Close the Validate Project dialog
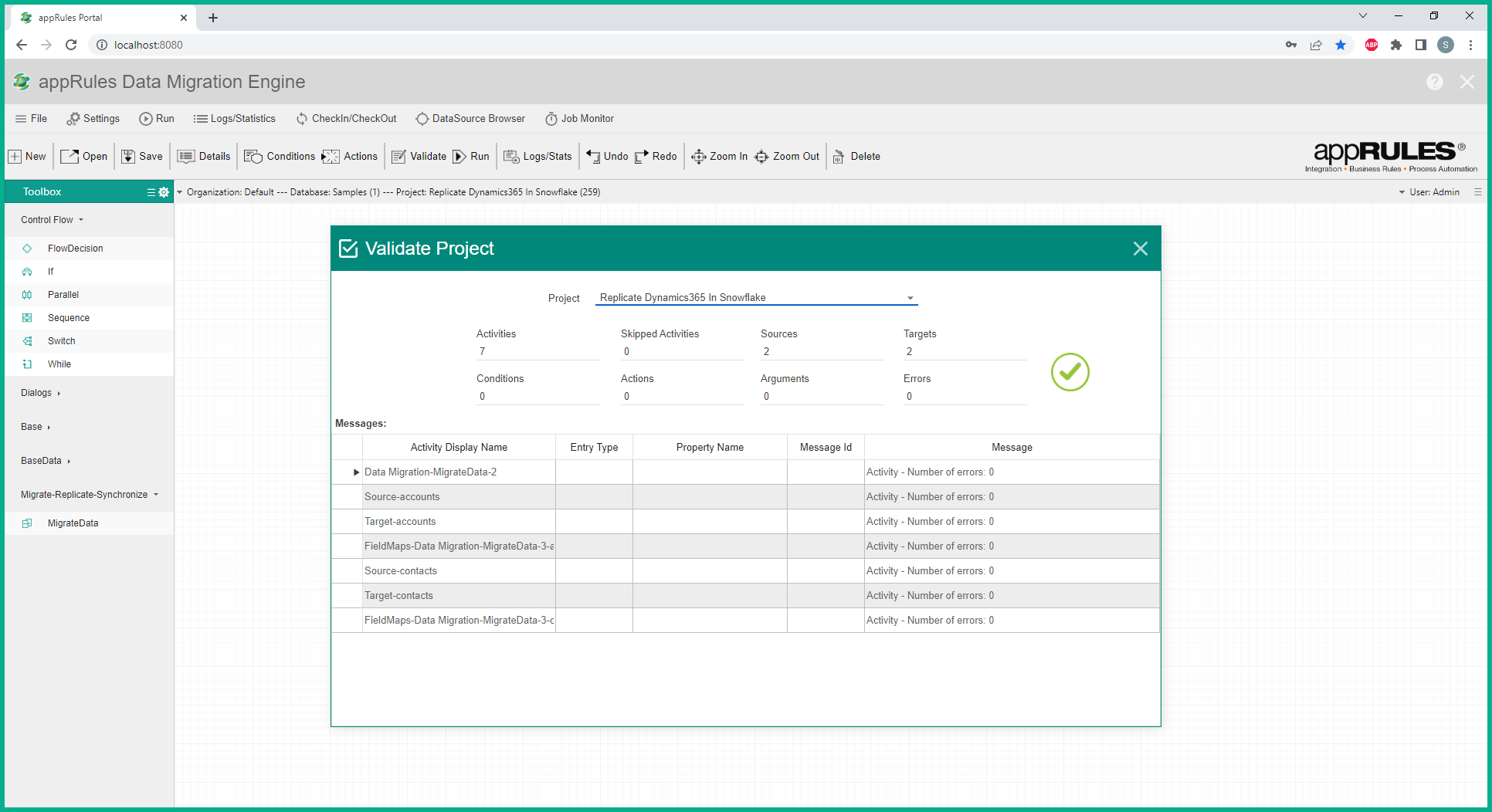Viewport: 1492px width, 812px height. tap(1140, 249)
